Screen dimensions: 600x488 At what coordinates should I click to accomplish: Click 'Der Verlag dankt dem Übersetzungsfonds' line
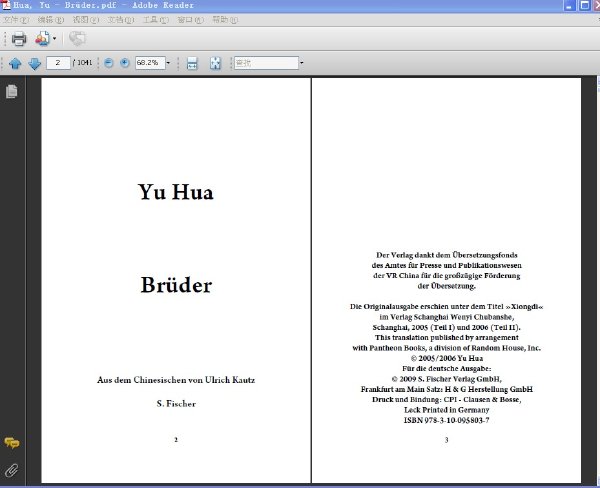[x=447, y=255]
